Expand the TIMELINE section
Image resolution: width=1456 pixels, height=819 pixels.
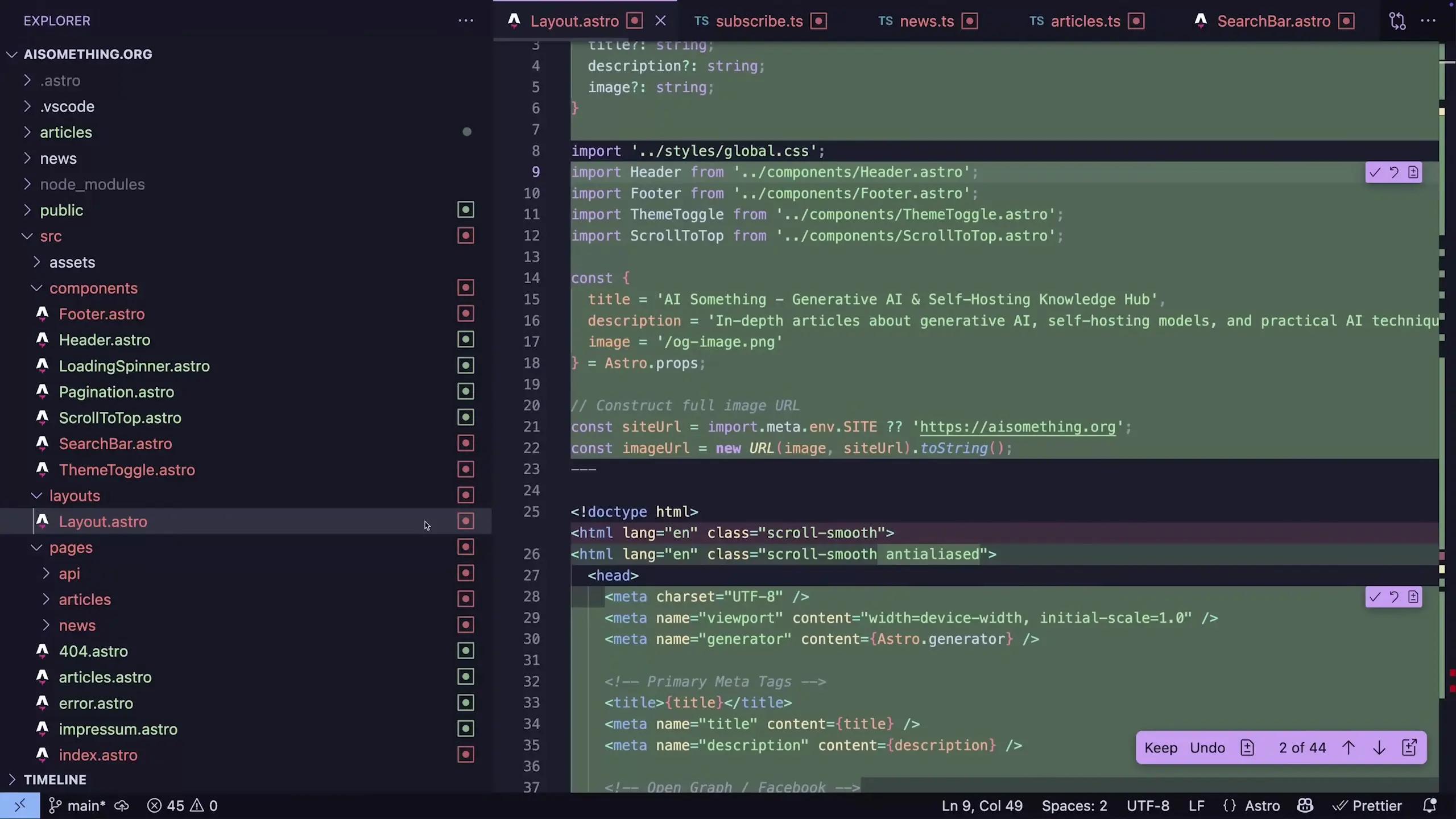click(x=246, y=780)
